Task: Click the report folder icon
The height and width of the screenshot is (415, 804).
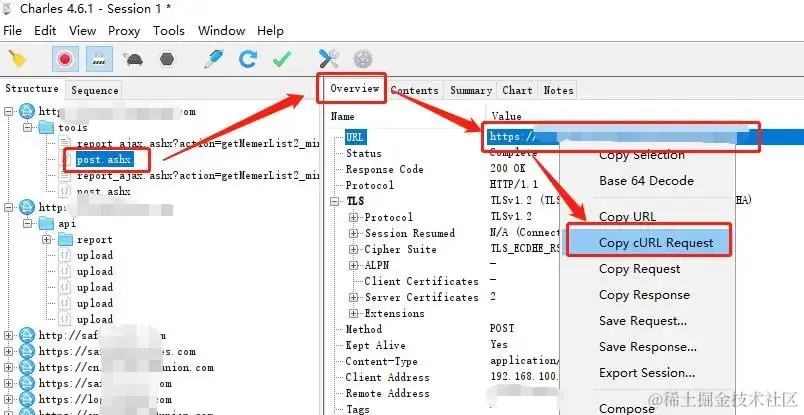Action: click(65, 240)
